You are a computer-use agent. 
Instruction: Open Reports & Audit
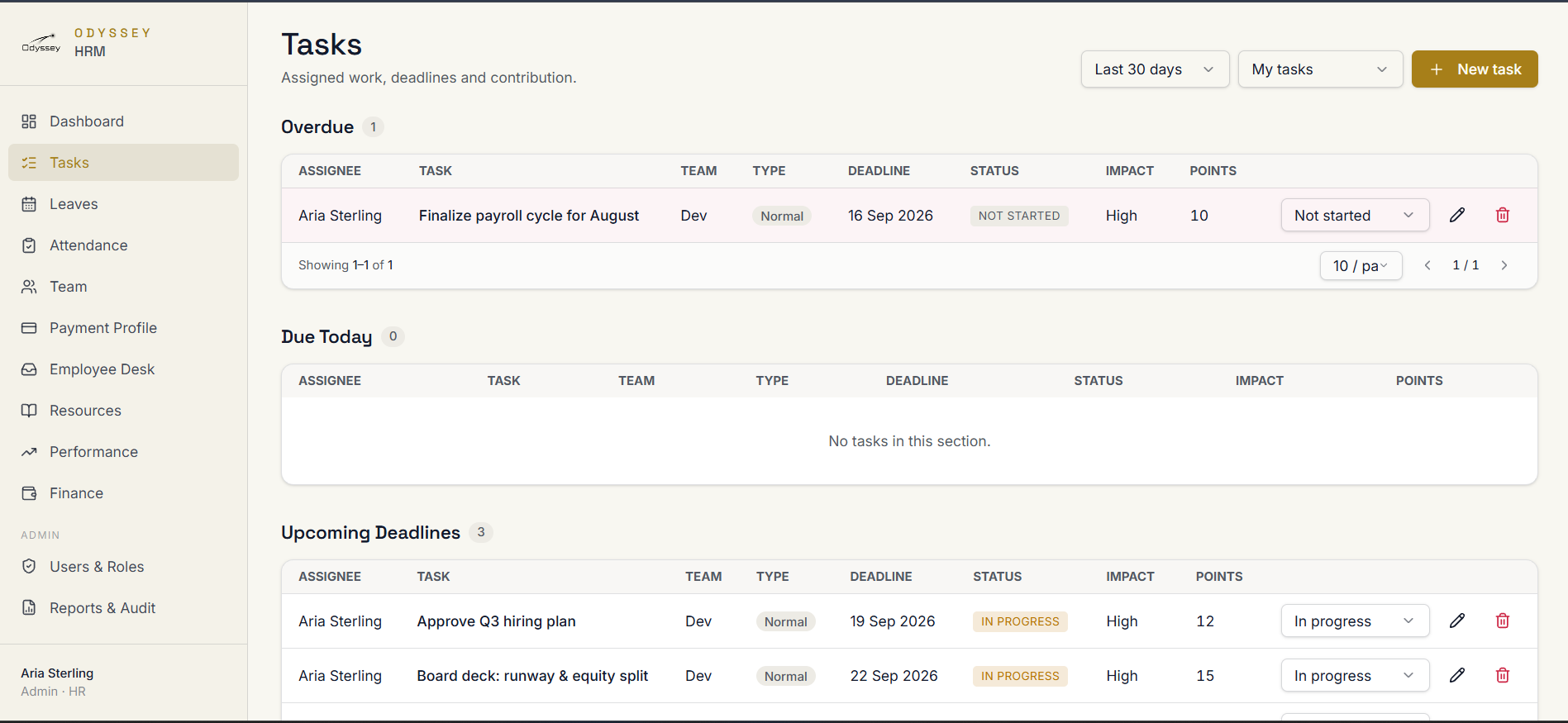click(x=123, y=607)
